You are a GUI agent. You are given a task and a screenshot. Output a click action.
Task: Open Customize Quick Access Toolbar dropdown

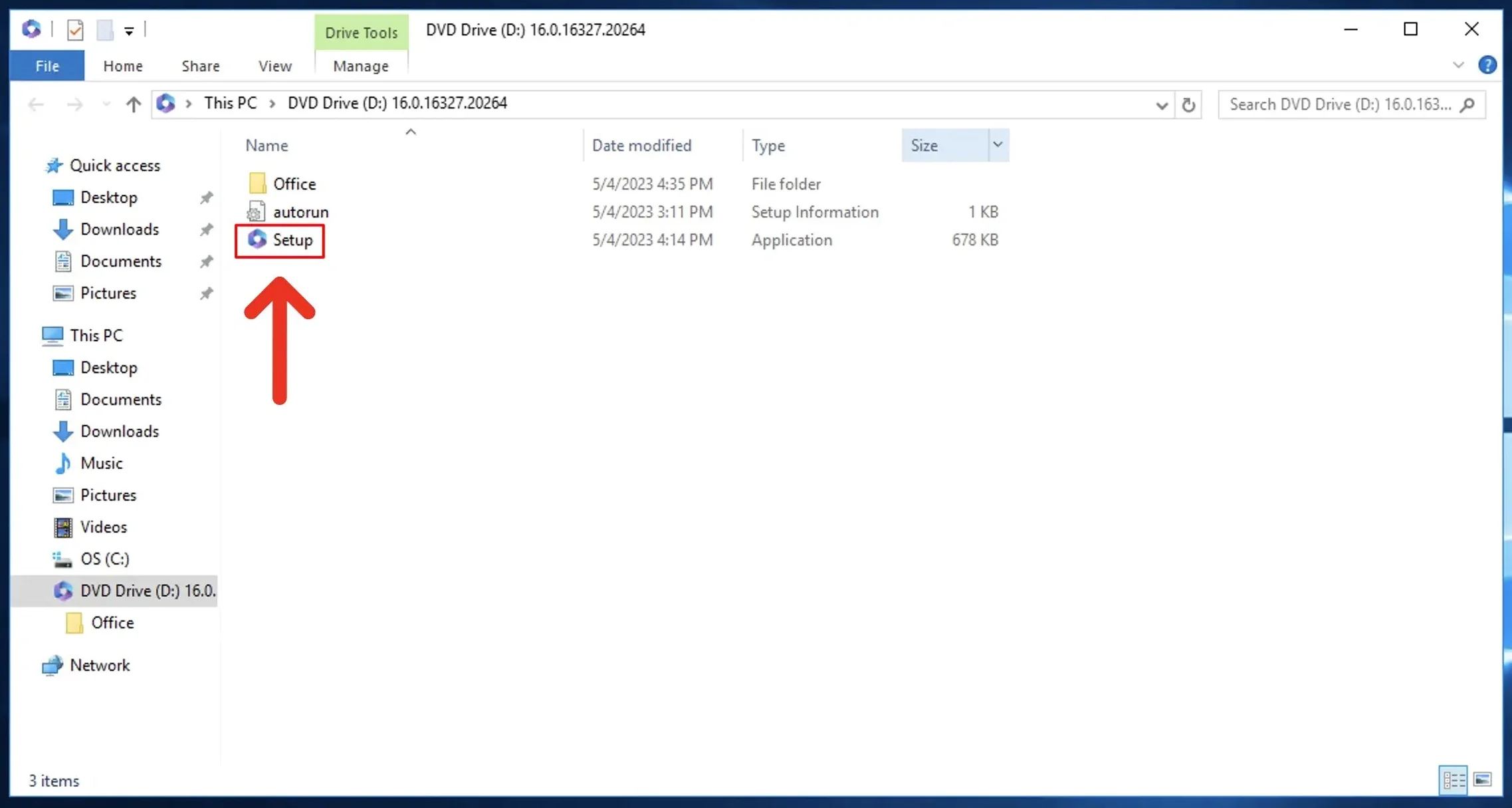[129, 31]
